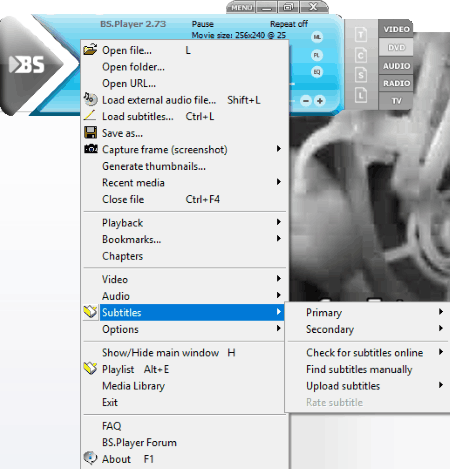The width and height of the screenshot is (450, 469).
Task: Select Open folder... menu entry
Action: point(185,67)
